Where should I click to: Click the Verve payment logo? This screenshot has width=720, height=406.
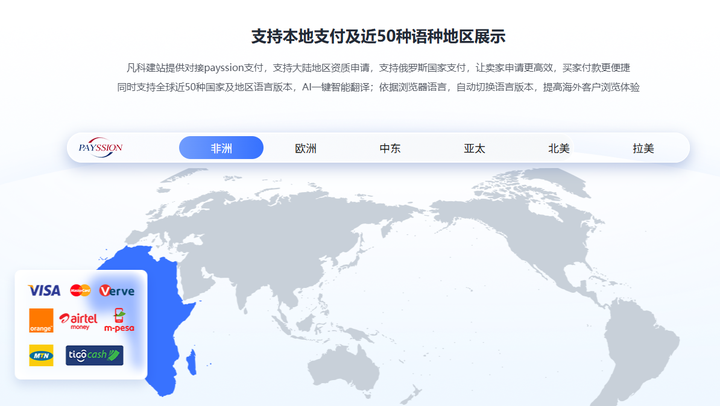click(x=117, y=291)
